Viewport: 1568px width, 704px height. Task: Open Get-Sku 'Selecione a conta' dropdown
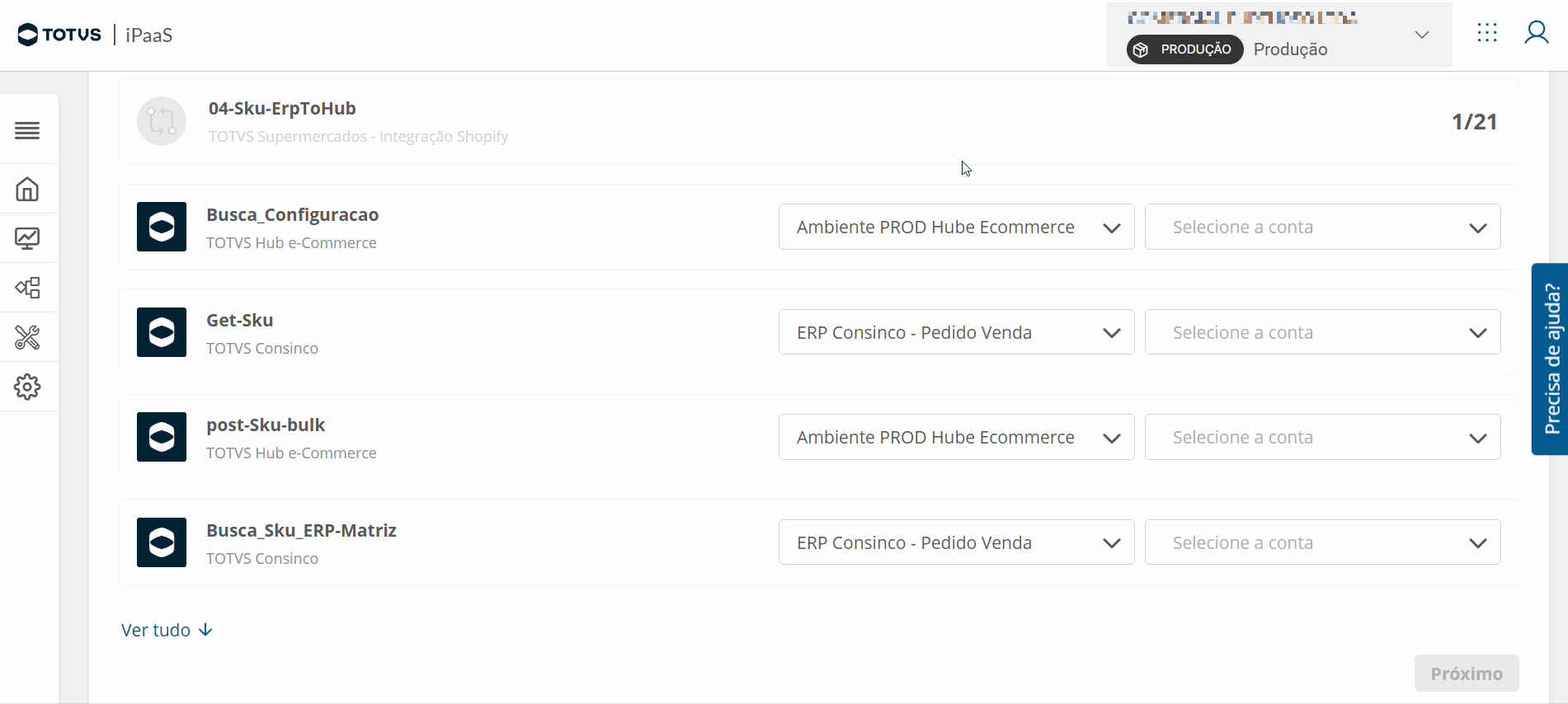tap(1322, 332)
